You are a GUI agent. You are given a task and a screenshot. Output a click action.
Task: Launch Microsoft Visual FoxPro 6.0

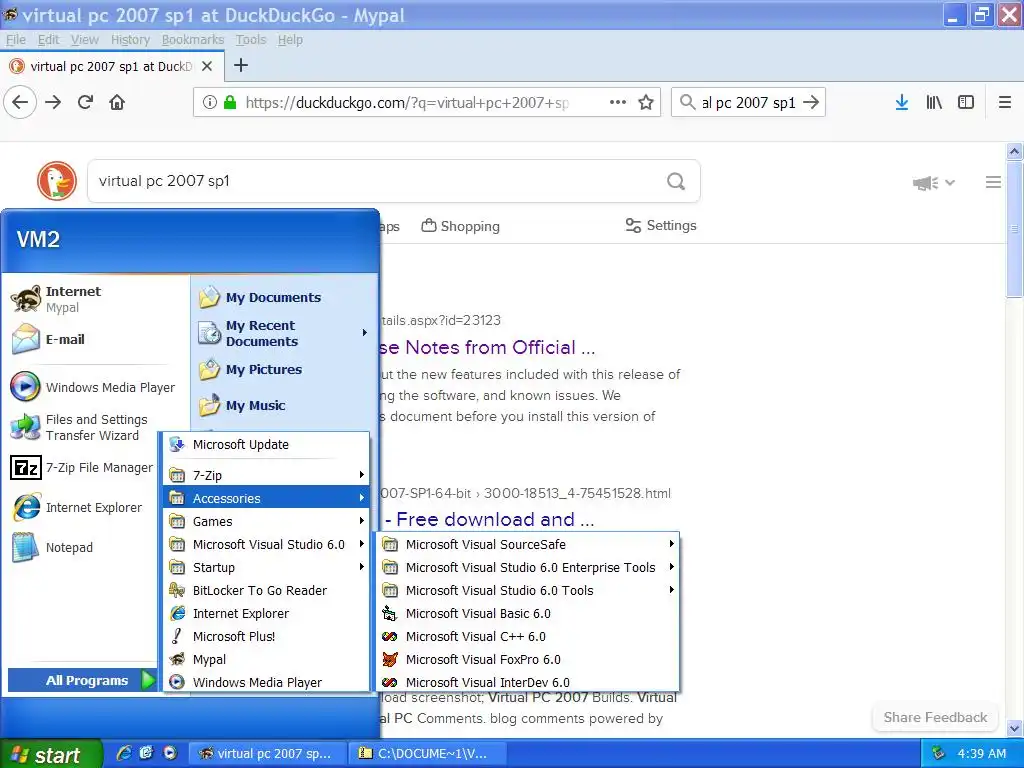[x=528, y=659]
